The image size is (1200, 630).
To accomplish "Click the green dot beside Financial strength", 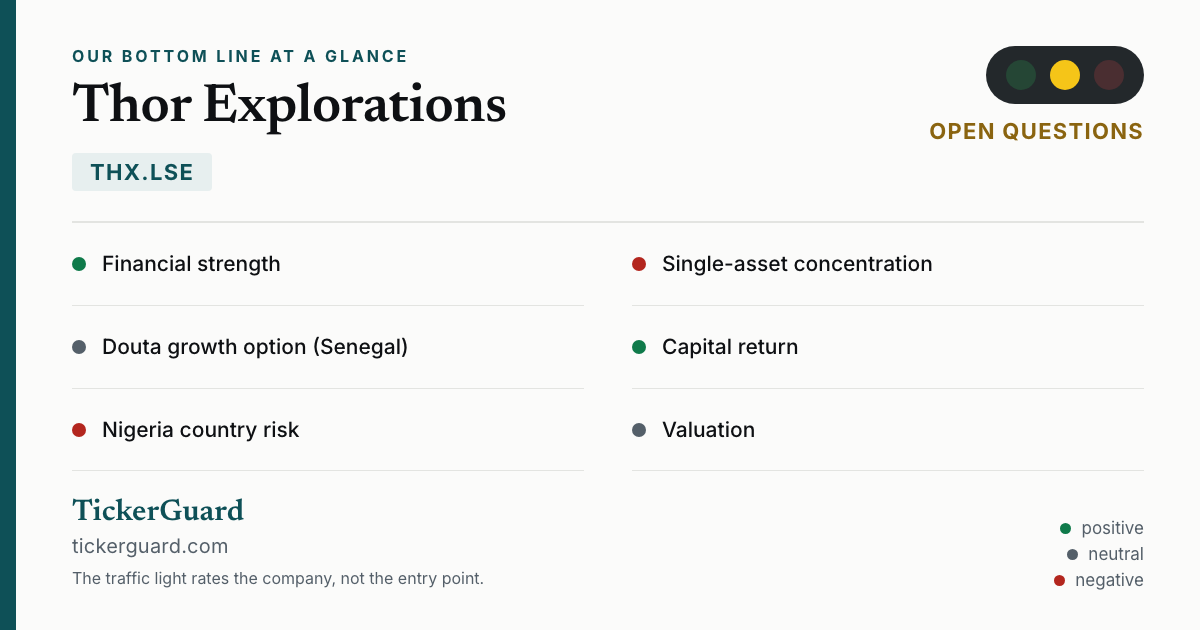I will [x=79, y=264].
